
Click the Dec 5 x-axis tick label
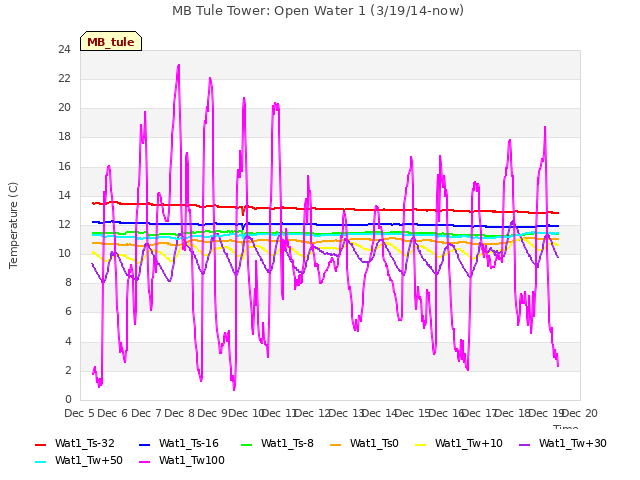[79, 413]
